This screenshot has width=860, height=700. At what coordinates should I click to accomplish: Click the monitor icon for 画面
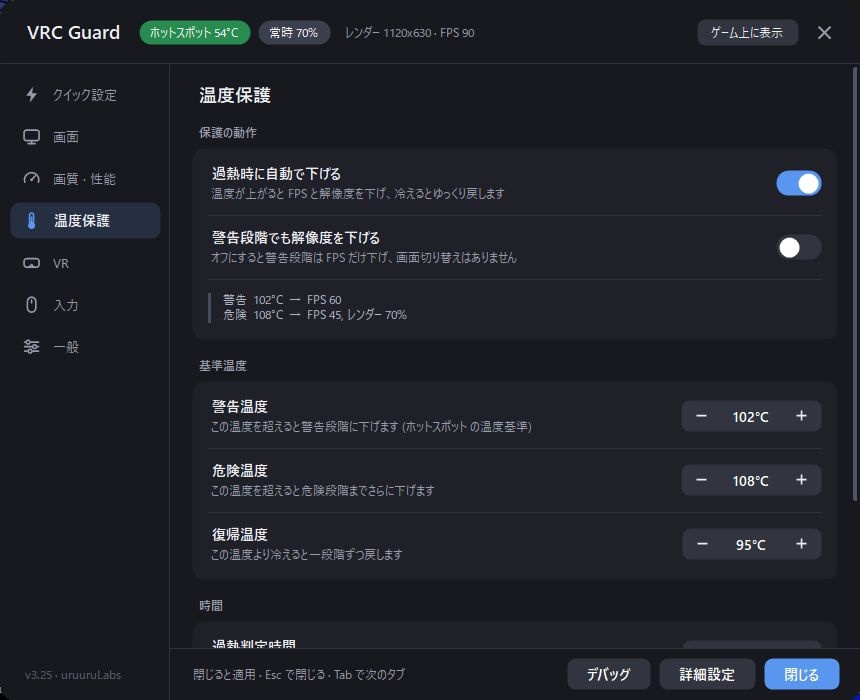coord(32,137)
